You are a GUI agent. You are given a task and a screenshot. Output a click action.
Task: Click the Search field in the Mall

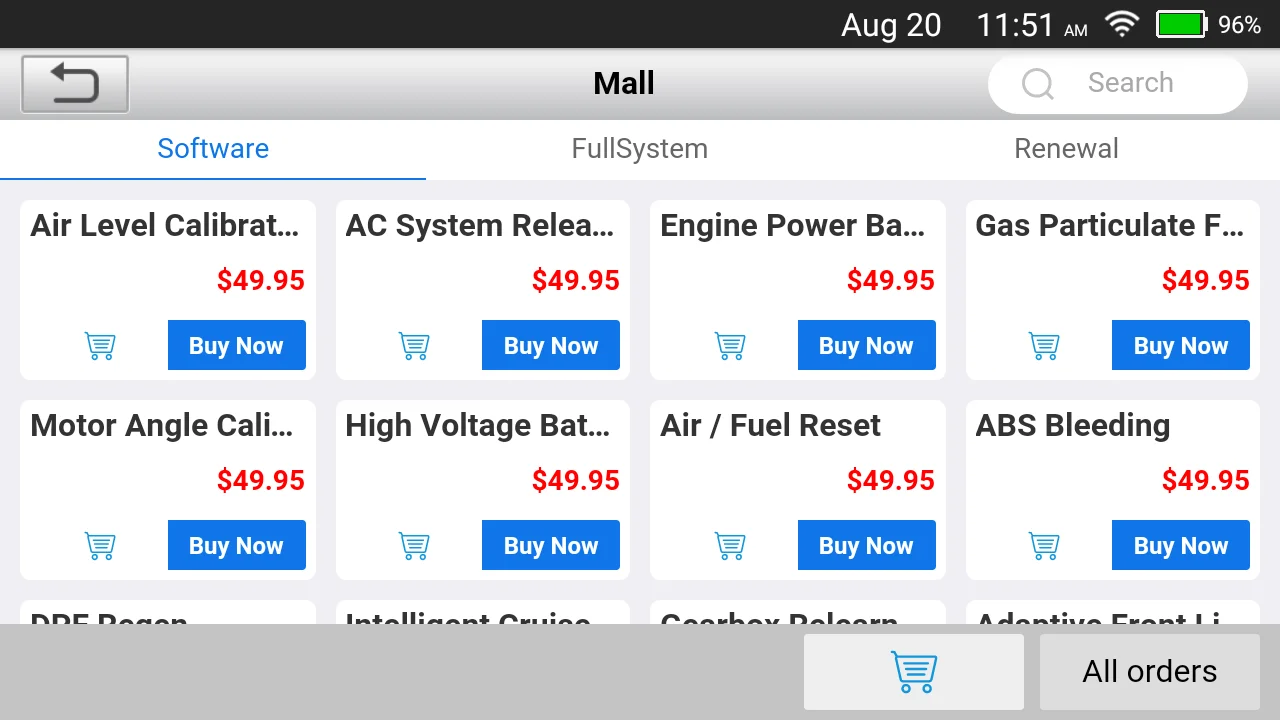tap(1130, 84)
